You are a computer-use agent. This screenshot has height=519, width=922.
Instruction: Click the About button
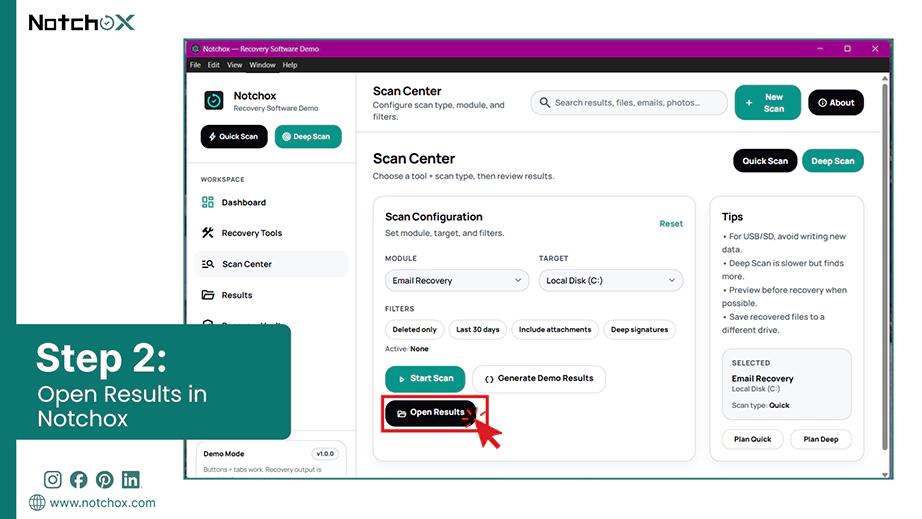click(x=836, y=102)
